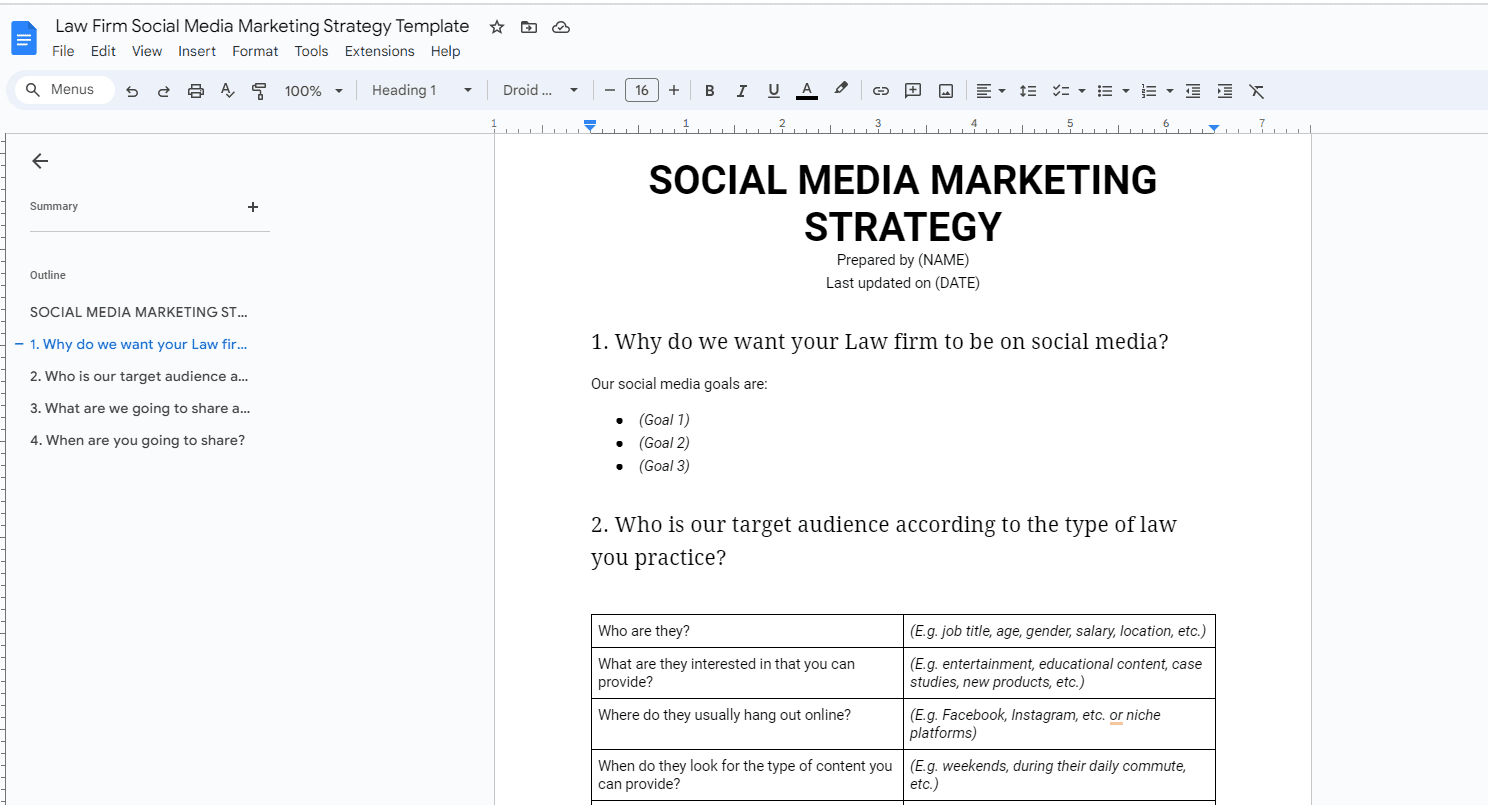The width and height of the screenshot is (1488, 805).
Task: Click the insert image icon
Action: [946, 91]
